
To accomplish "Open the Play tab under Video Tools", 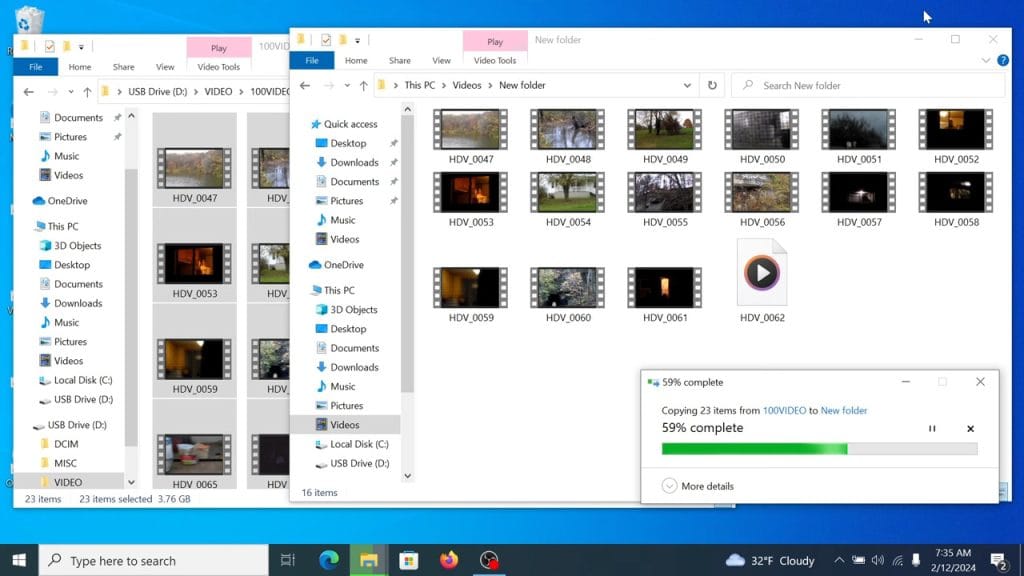I will click(495, 41).
